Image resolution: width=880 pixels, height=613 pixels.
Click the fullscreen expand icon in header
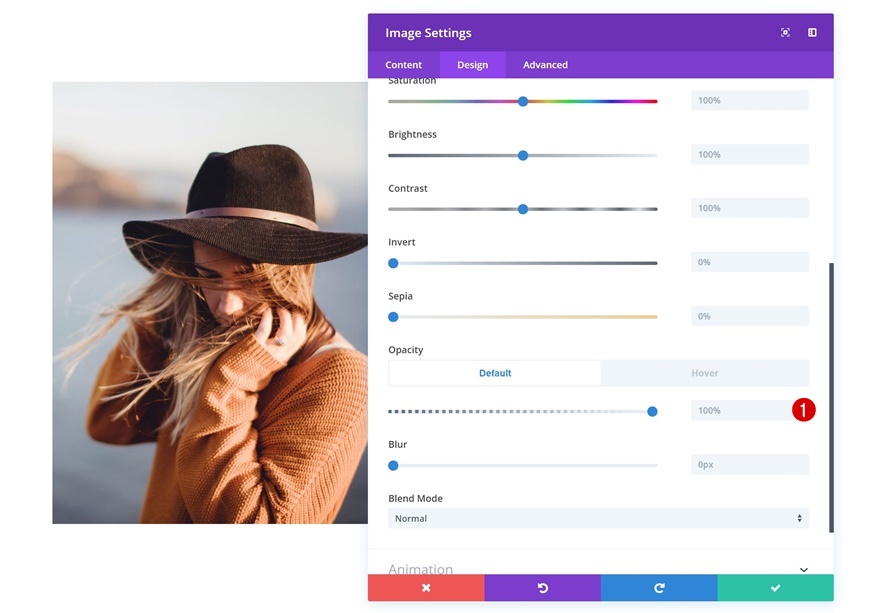[x=785, y=33]
